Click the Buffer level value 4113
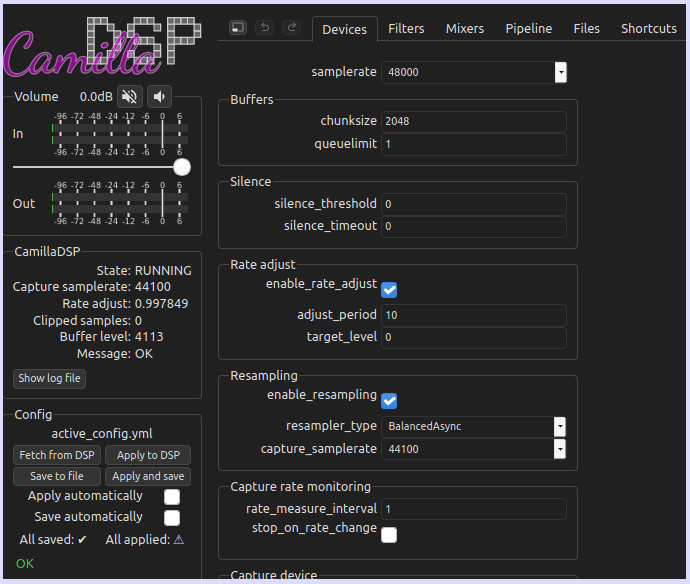690x584 pixels. pyautogui.click(x=149, y=337)
